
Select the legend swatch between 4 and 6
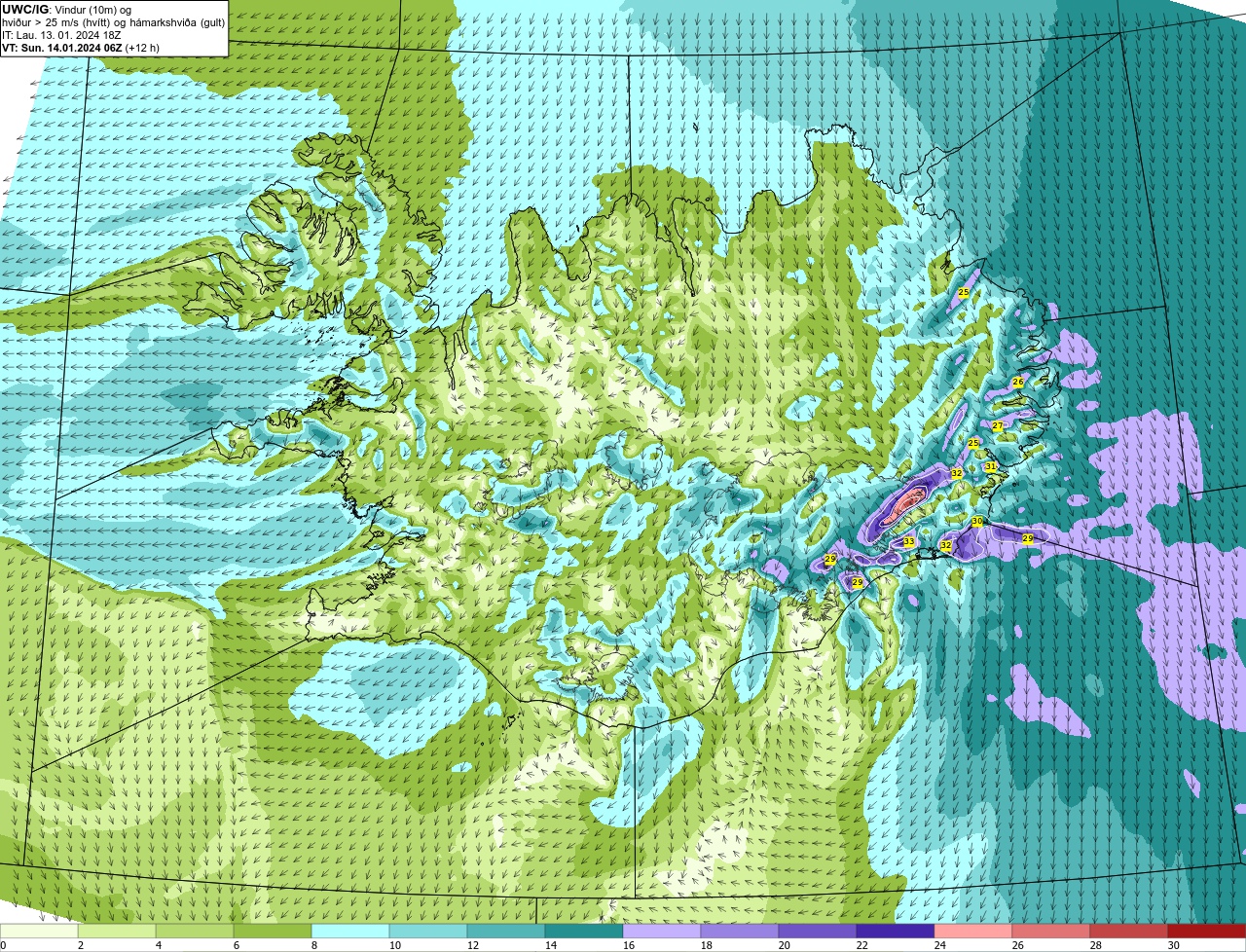pyautogui.click(x=195, y=931)
